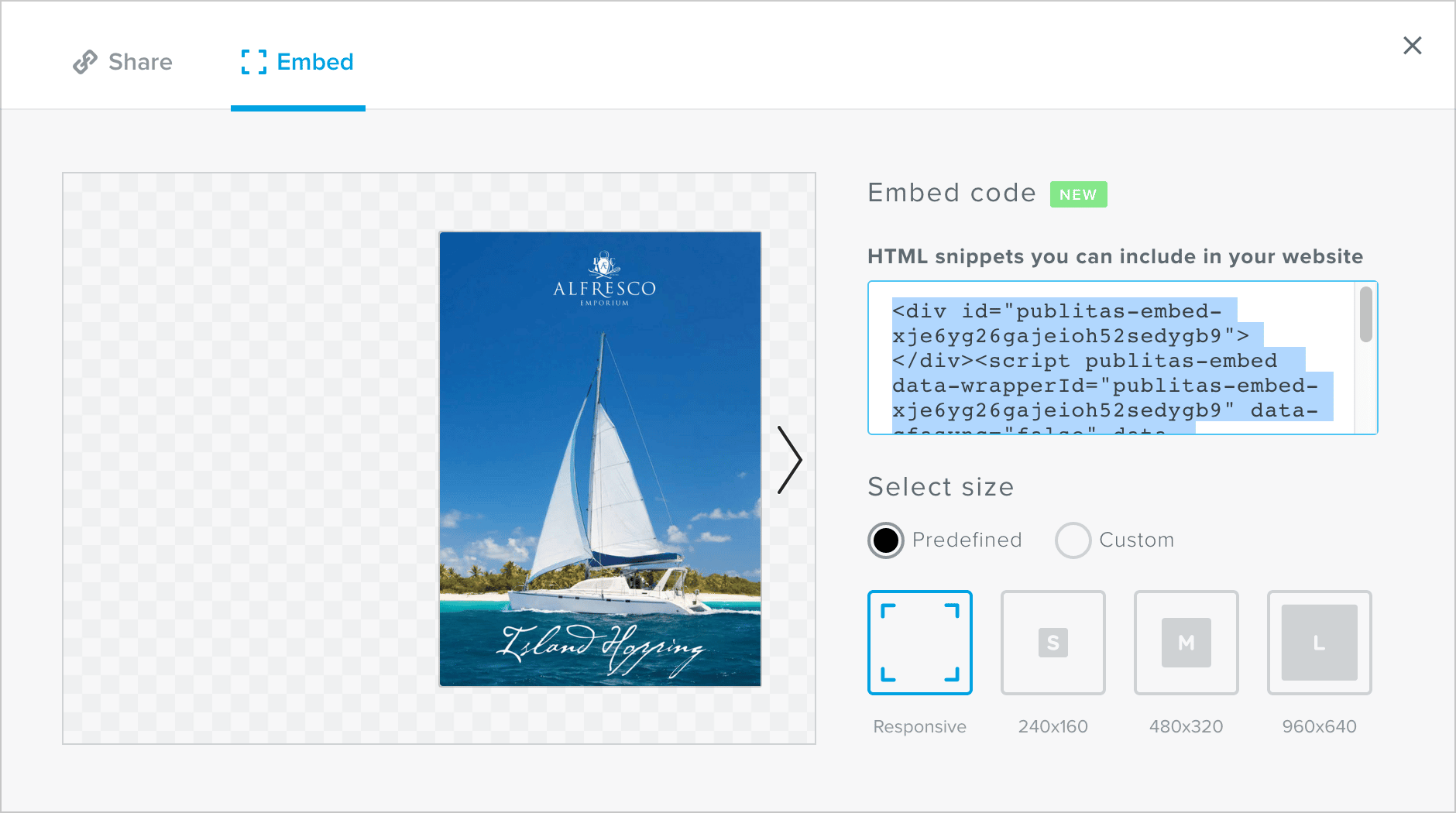Click the Embed brackets icon

pos(253,62)
